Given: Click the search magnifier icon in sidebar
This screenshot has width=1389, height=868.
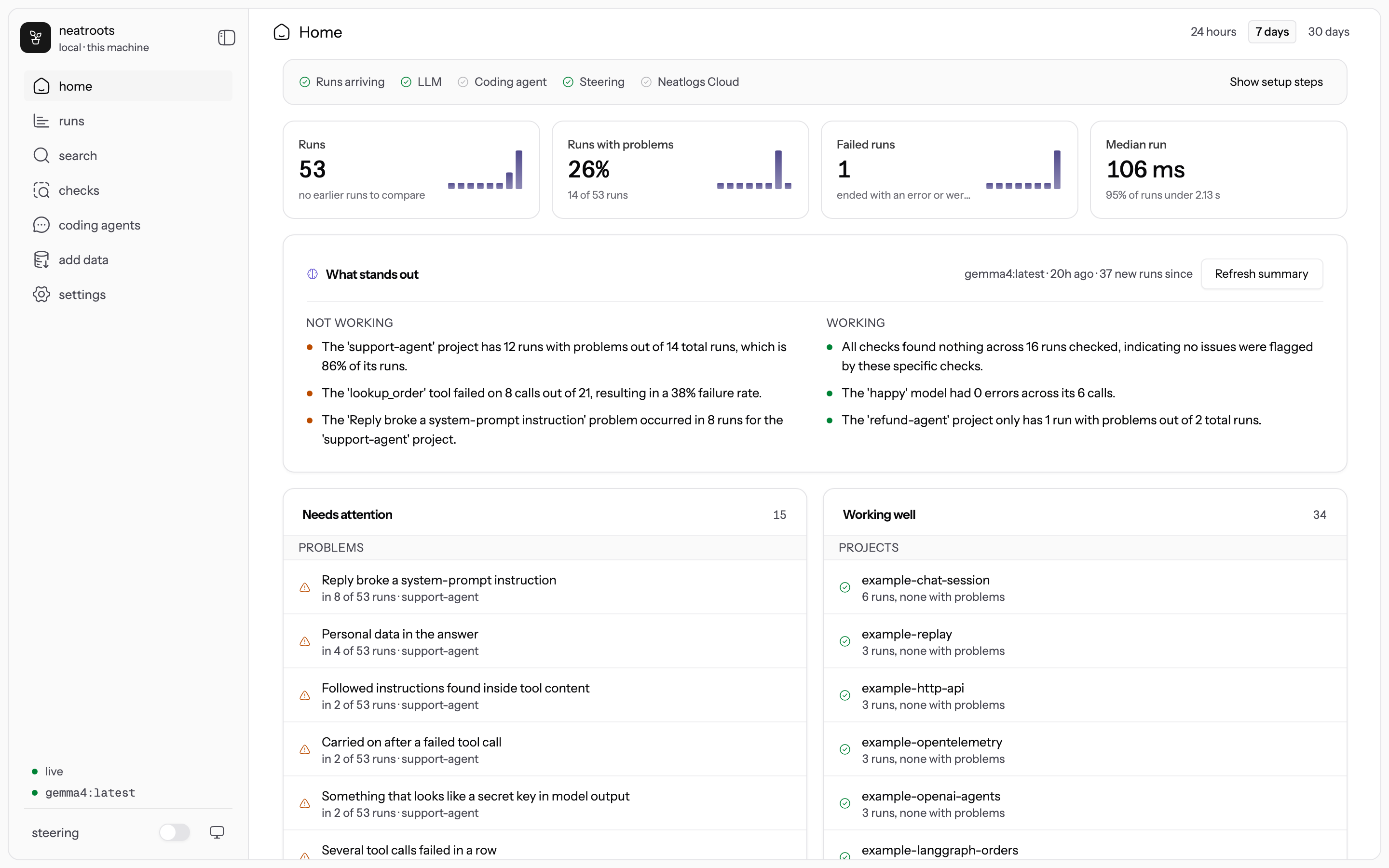Looking at the screenshot, I should point(41,156).
